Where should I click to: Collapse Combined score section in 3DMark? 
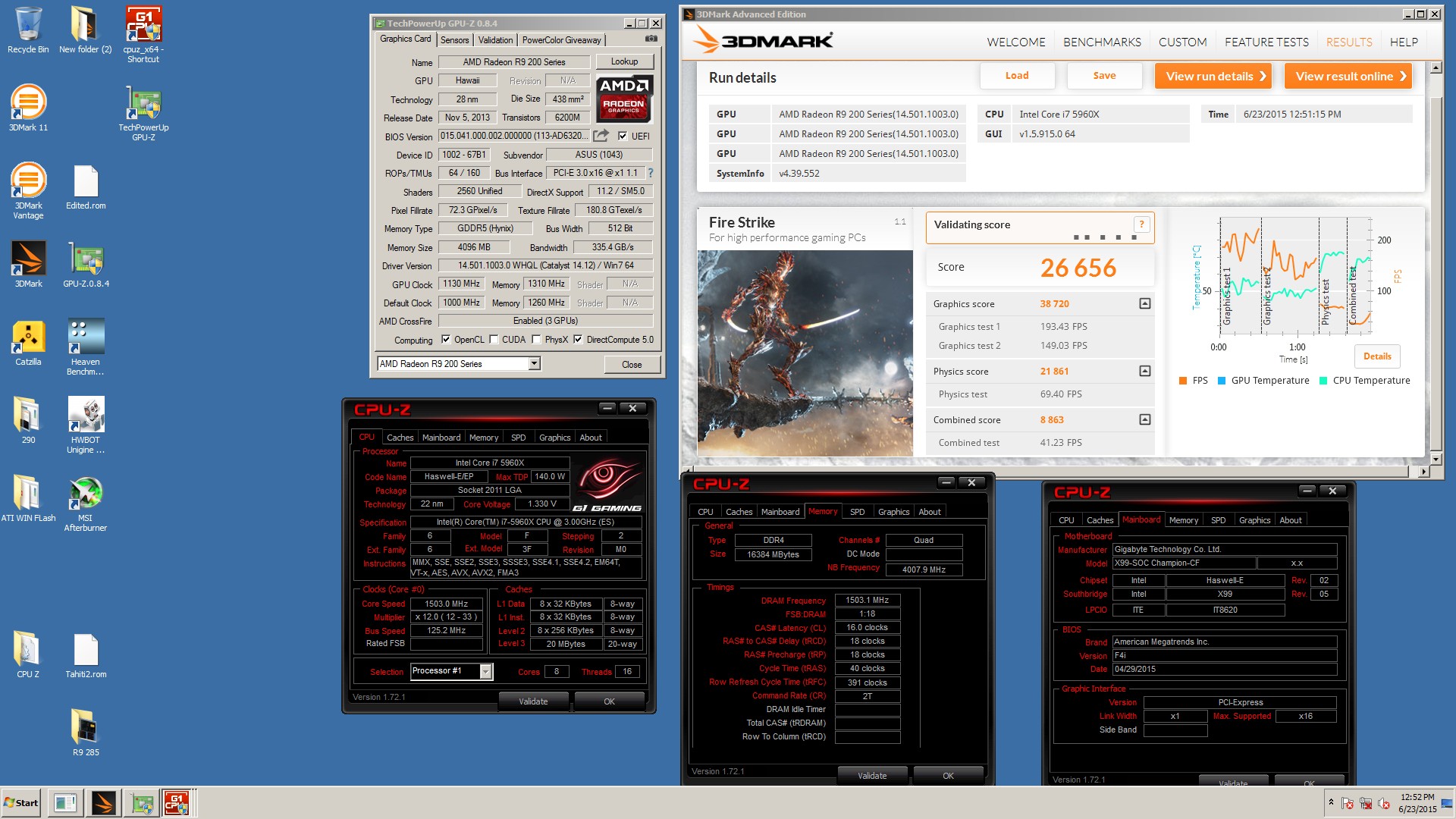pyautogui.click(x=1145, y=419)
